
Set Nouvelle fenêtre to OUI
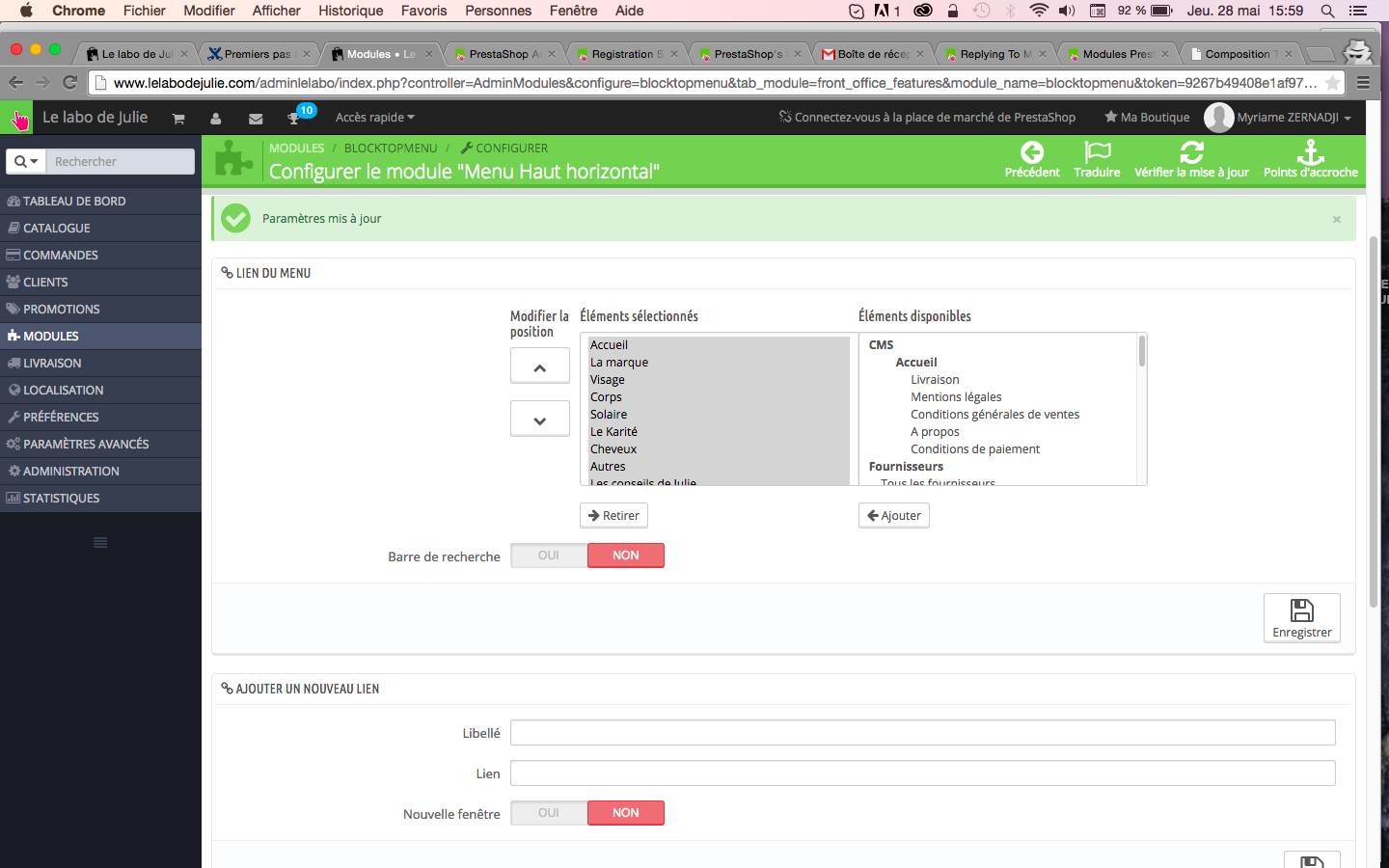click(549, 813)
